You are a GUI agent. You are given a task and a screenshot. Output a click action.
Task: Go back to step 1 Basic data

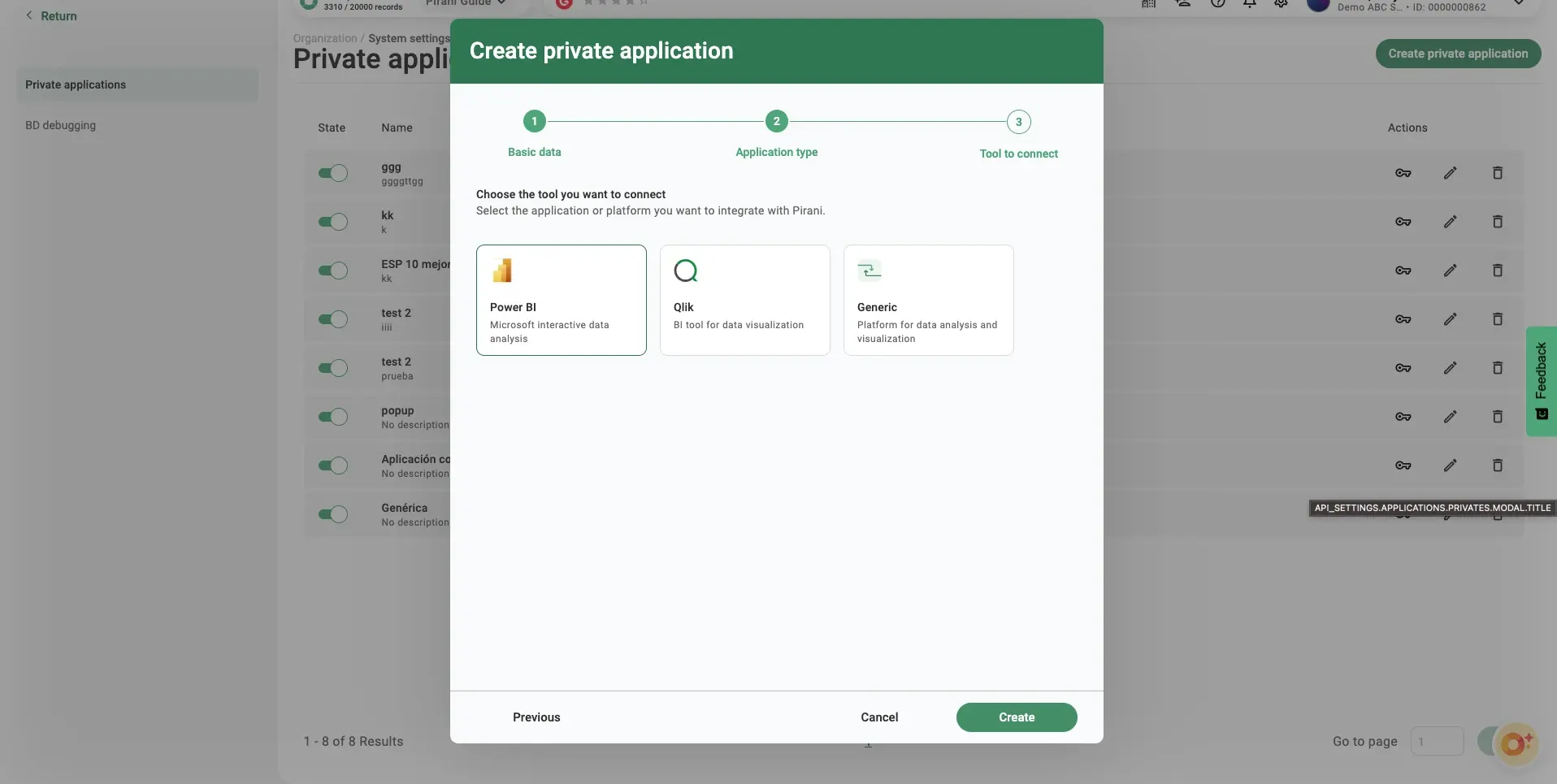(534, 122)
